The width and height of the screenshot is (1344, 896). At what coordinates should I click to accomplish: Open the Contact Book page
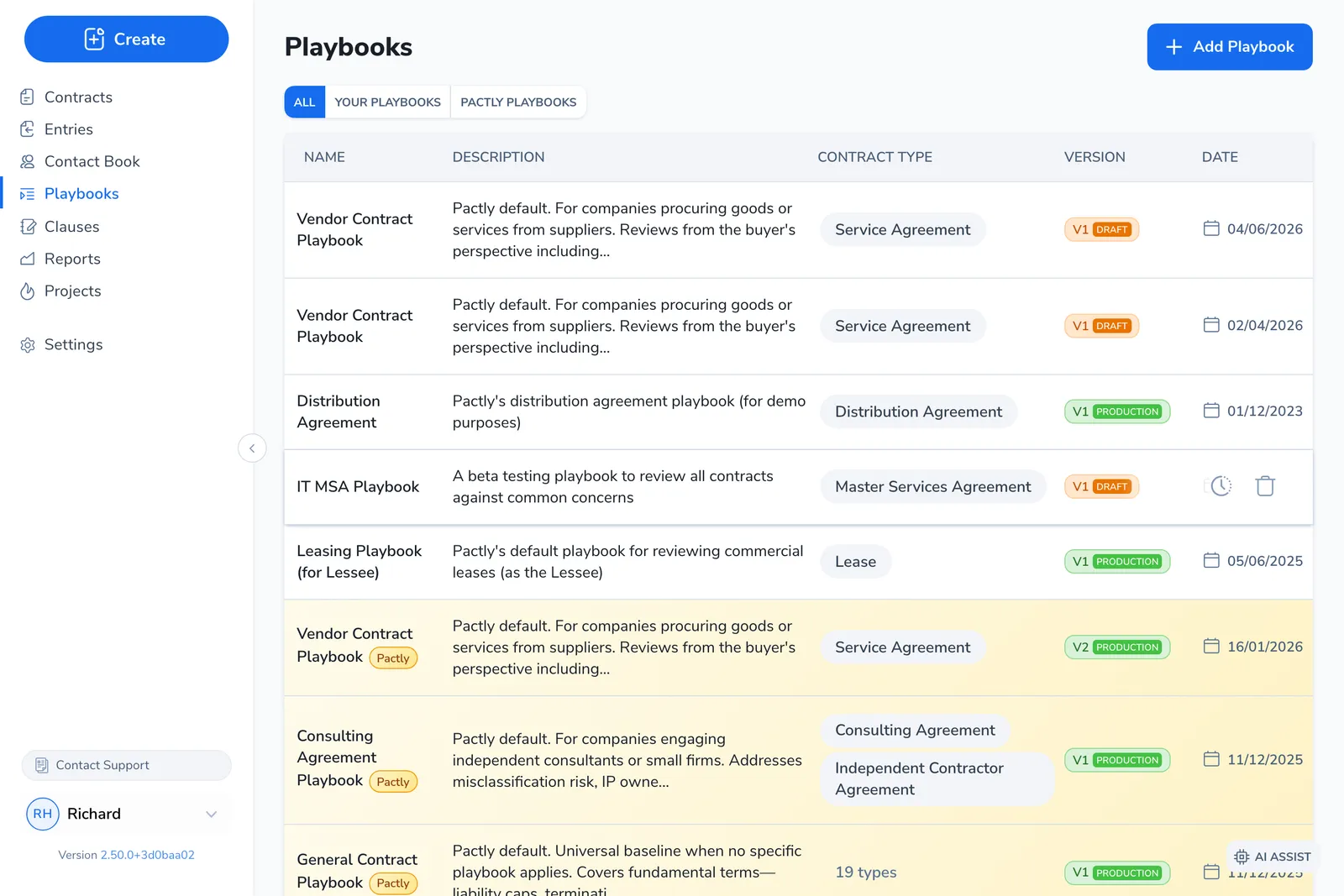click(x=92, y=161)
